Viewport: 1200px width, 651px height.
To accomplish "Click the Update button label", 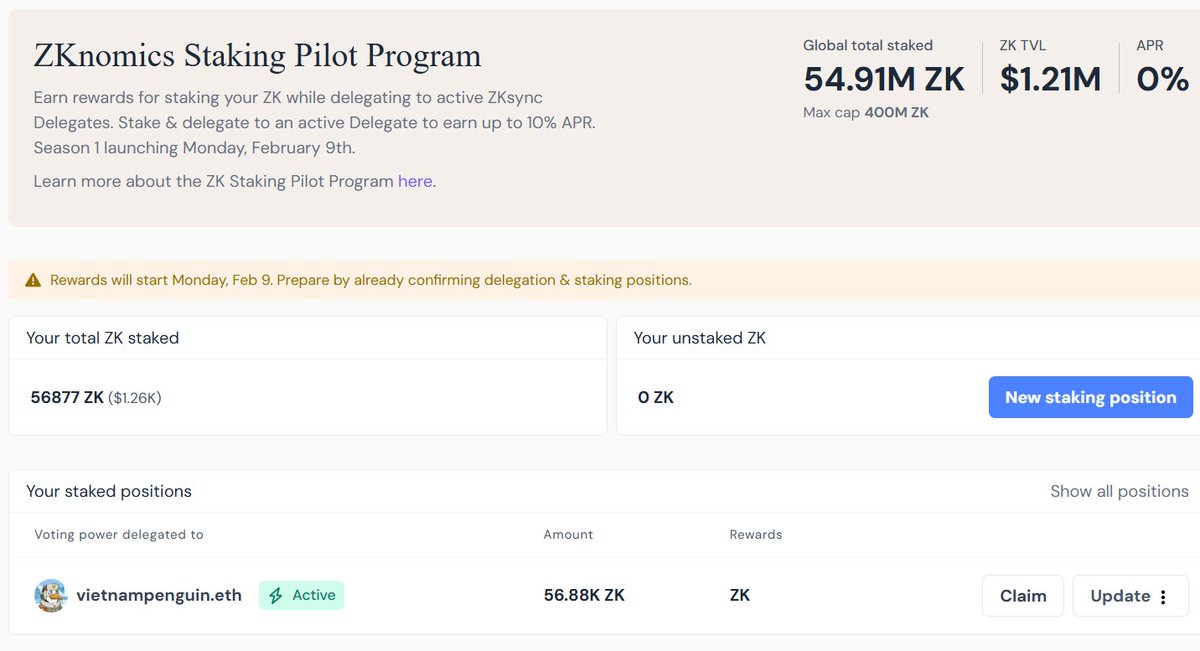I will click(x=1120, y=596).
